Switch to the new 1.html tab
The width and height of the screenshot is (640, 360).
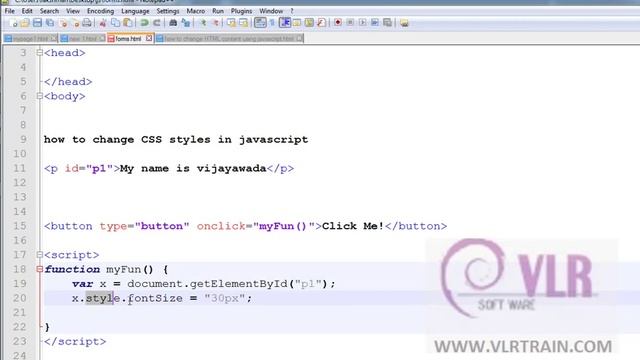82,39
